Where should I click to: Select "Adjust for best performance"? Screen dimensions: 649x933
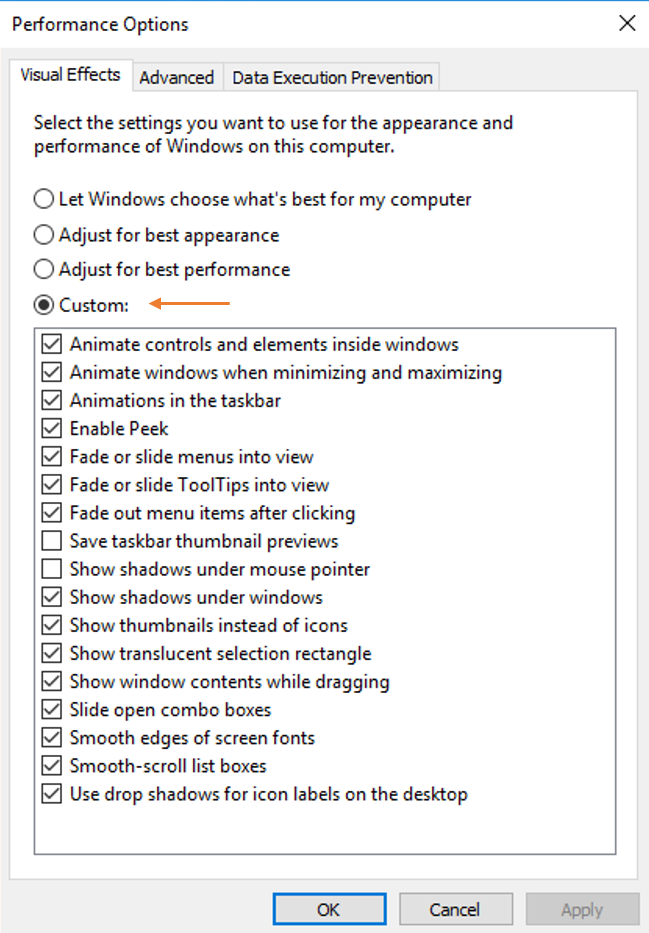coord(43,269)
